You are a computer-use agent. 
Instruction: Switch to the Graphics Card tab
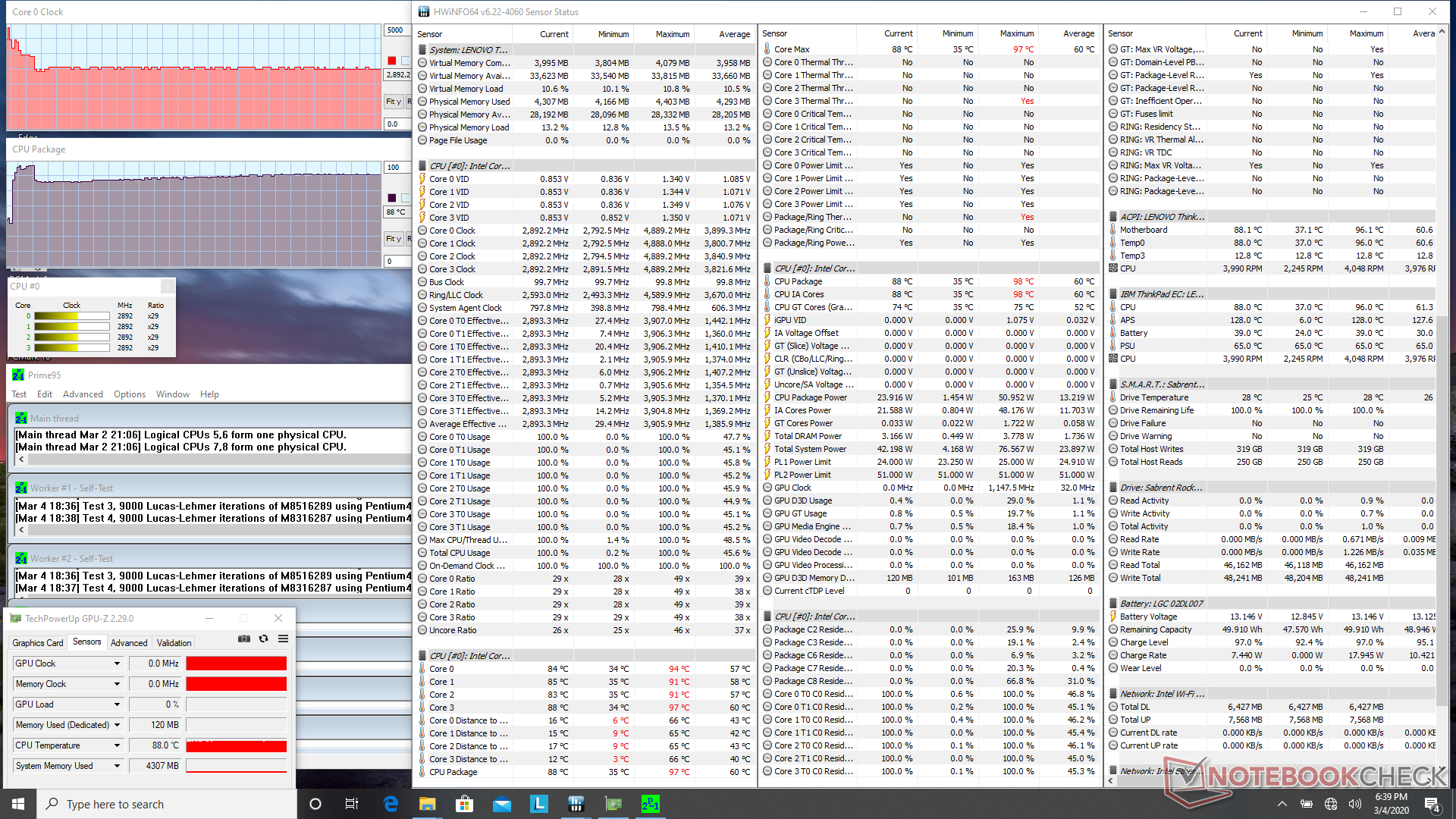click(38, 643)
